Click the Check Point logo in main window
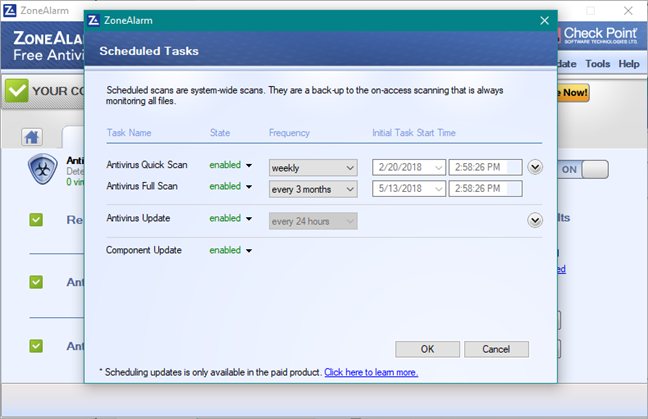Screen dimensions: 648x419 [x=598, y=36]
